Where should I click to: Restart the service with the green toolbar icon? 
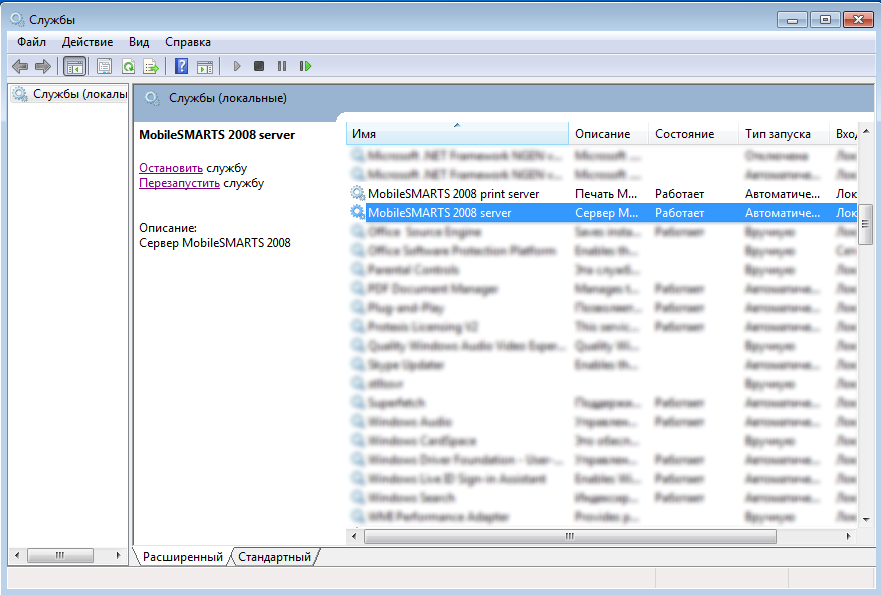[305, 66]
